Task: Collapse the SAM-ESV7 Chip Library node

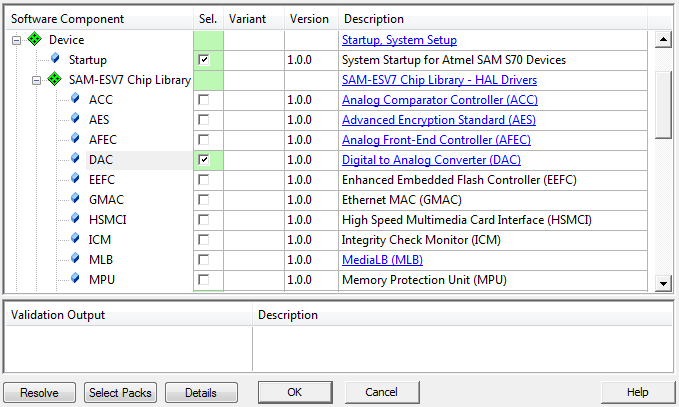Action: pos(37,80)
